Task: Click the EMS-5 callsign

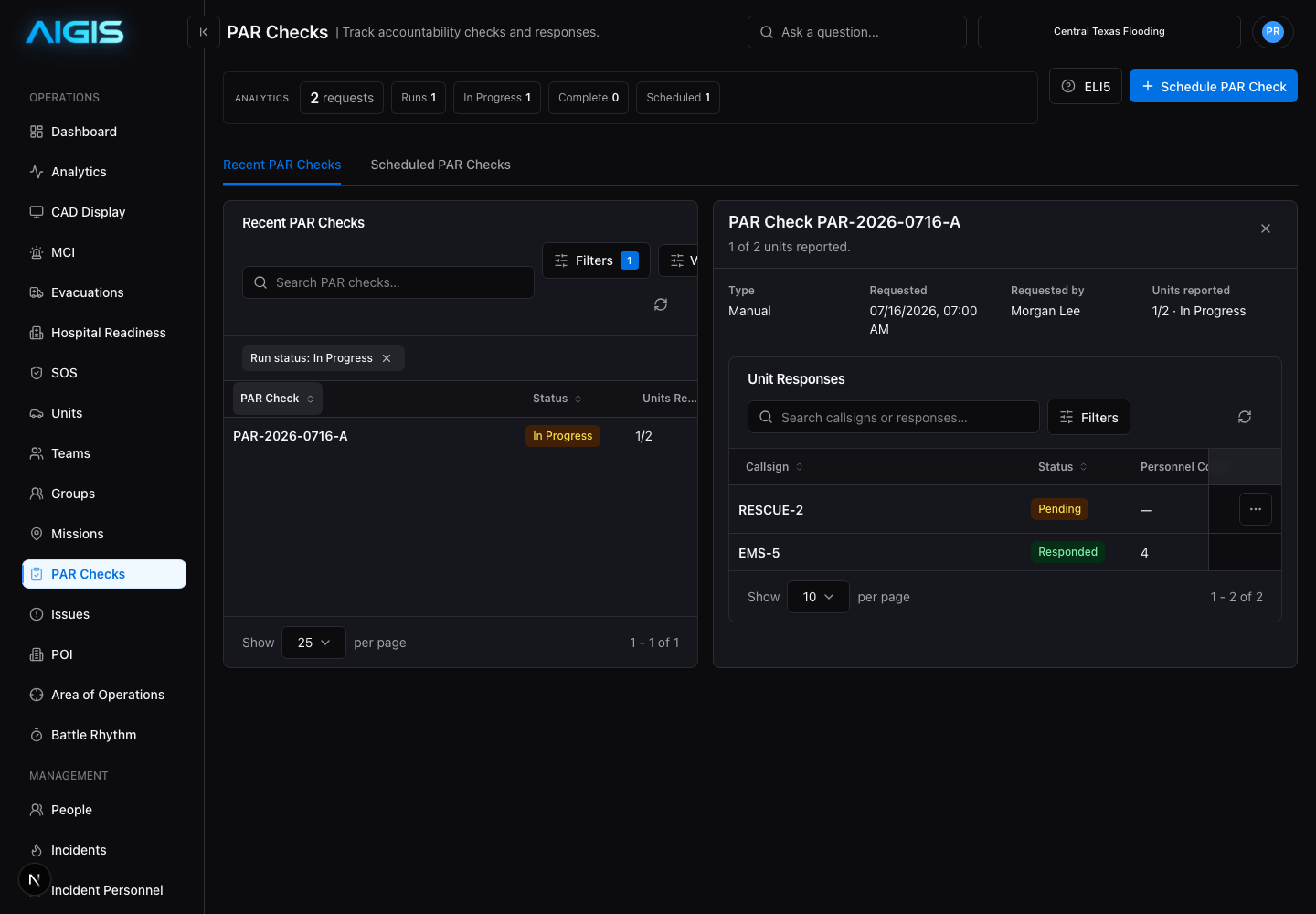Action: [x=759, y=553]
